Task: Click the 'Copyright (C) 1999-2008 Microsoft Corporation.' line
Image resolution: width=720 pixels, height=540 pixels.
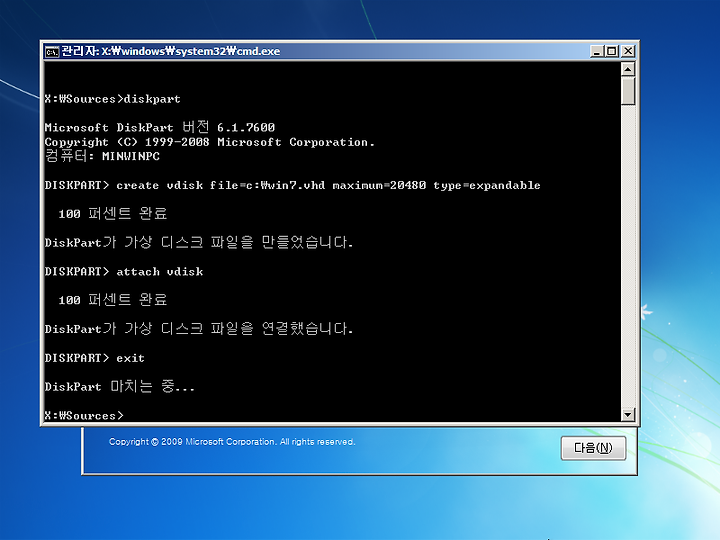Action: (x=209, y=142)
